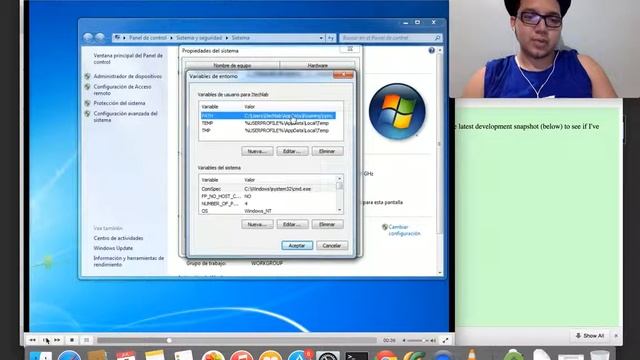640x360 pixels.
Task: Open Centro de actividades link
Action: pyautogui.click(x=118, y=238)
